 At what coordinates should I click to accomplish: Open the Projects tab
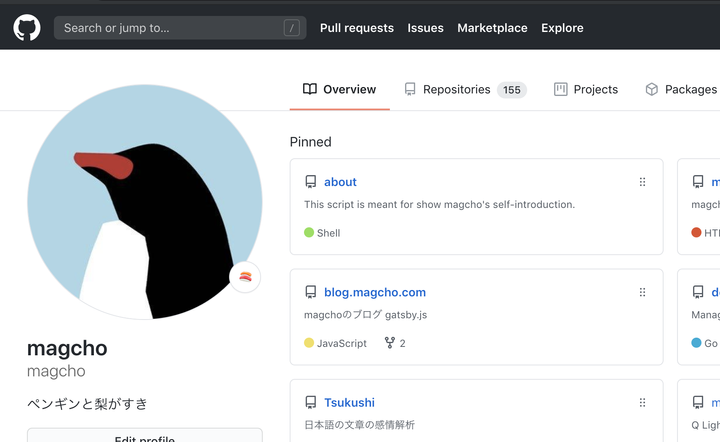coord(586,90)
